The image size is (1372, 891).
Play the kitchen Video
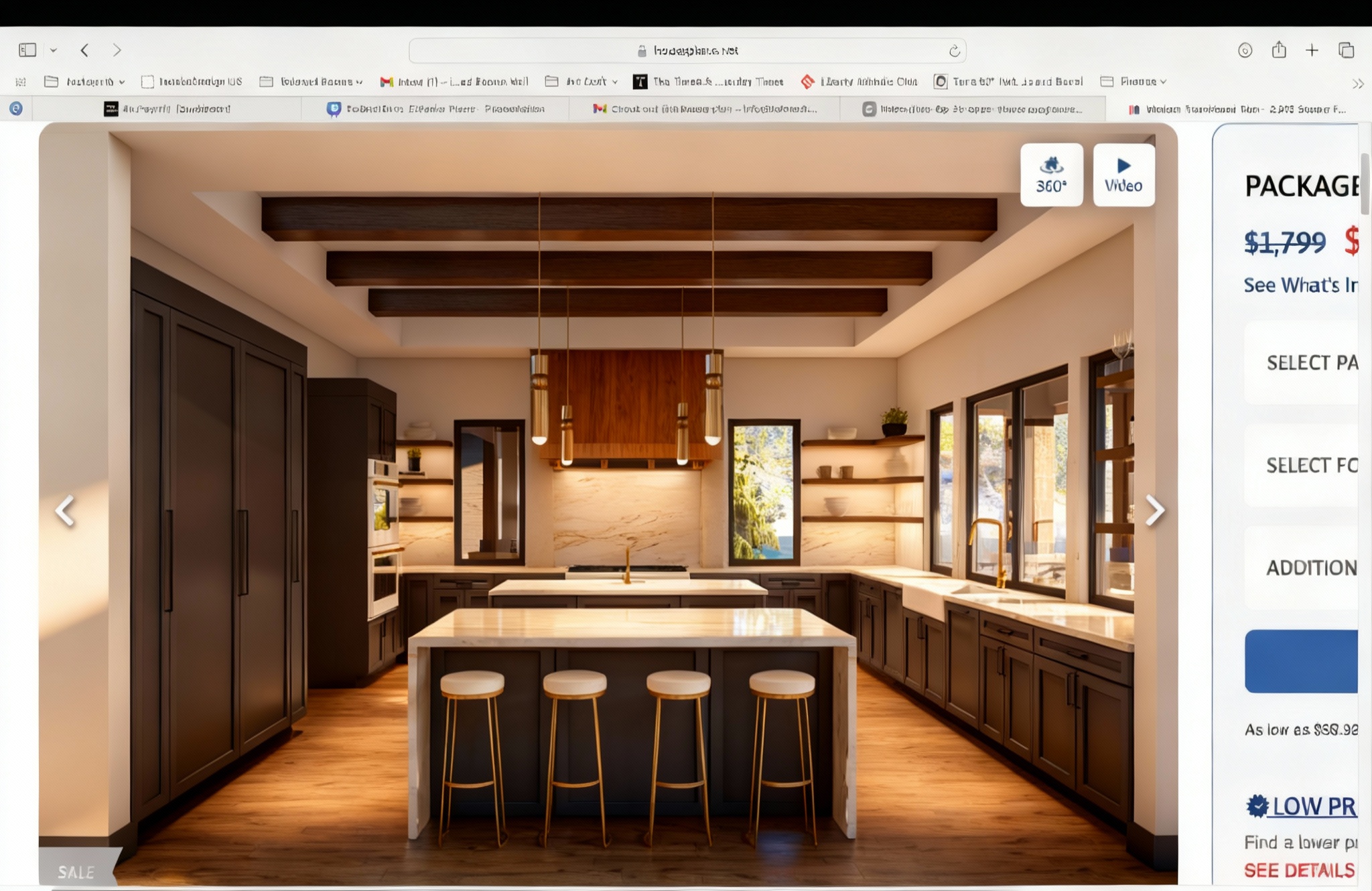(x=1123, y=175)
